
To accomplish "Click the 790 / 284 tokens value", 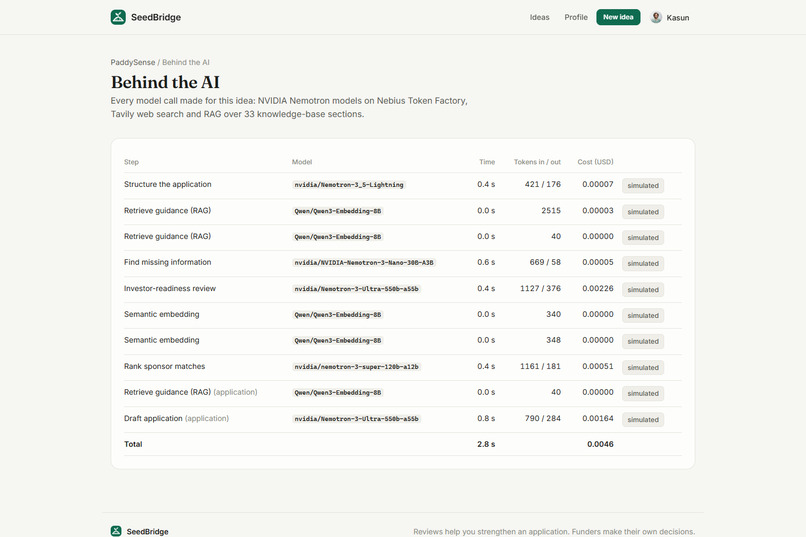I will click(542, 418).
